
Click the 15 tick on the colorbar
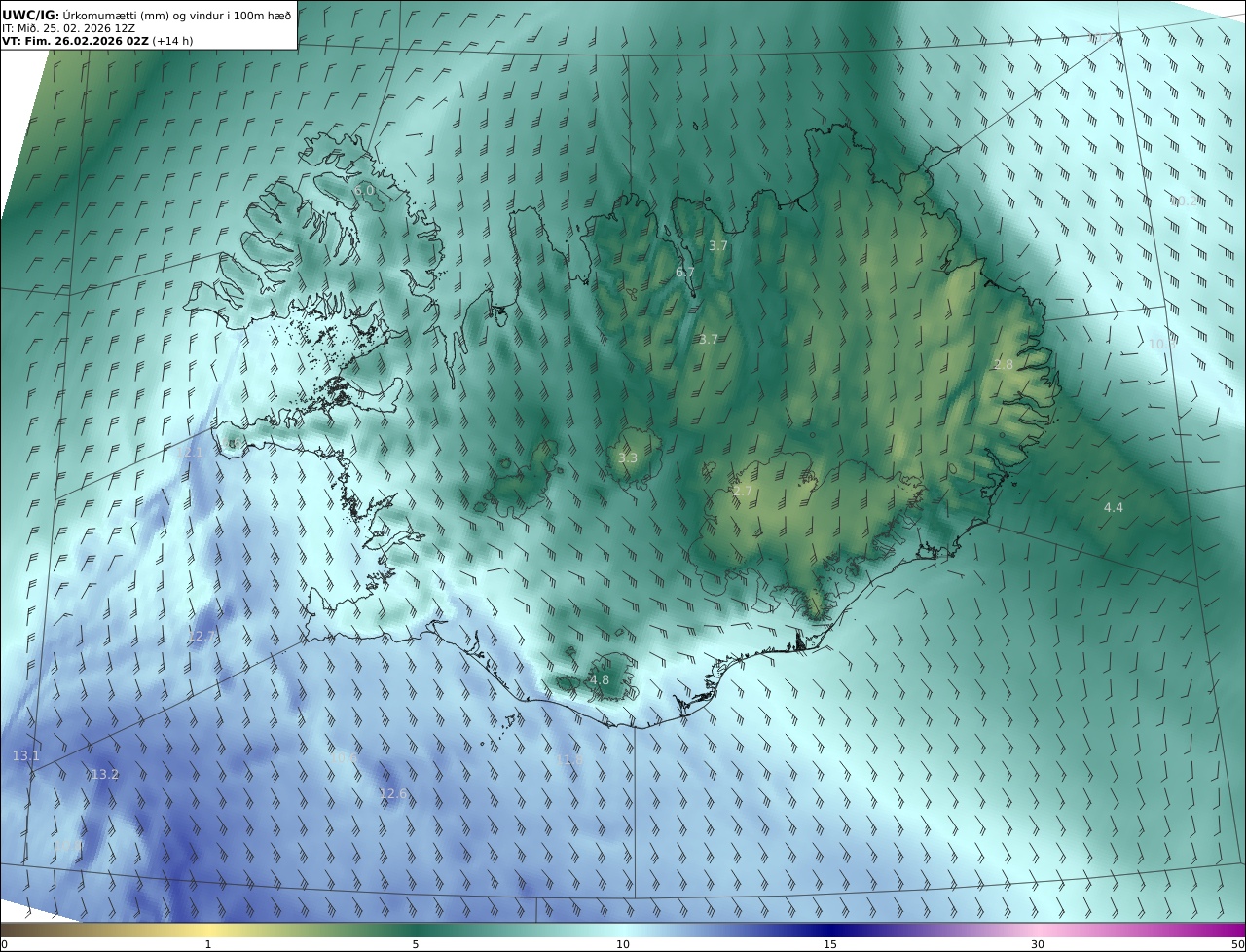click(830, 944)
